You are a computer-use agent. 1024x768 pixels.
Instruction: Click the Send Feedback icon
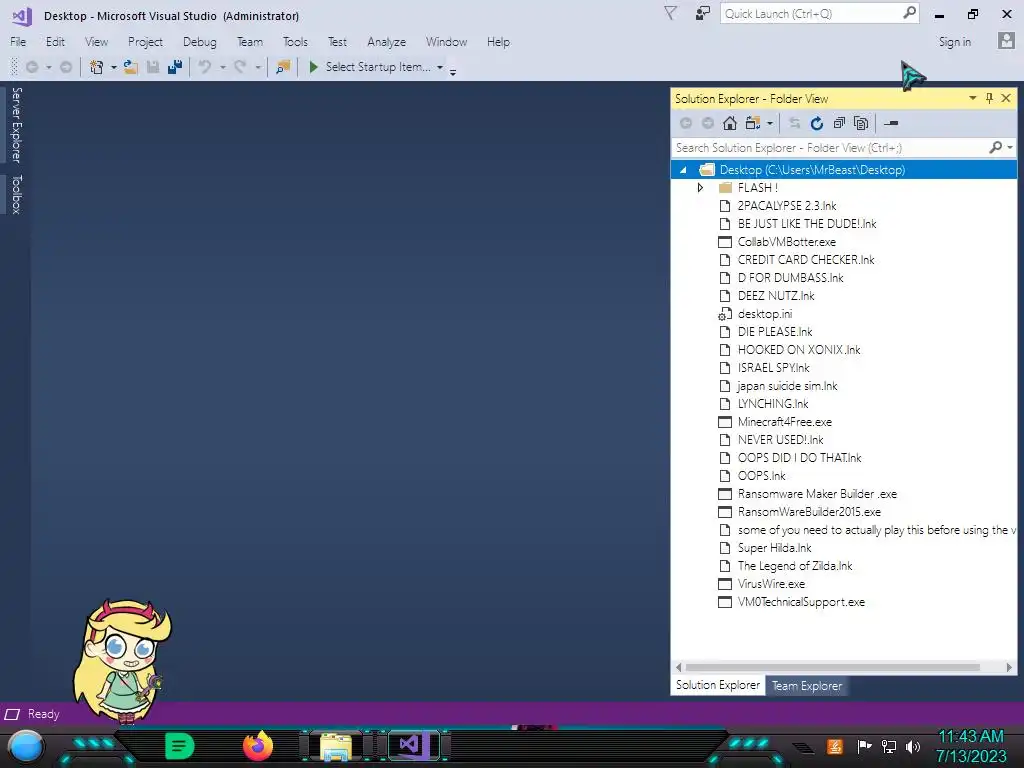coord(703,13)
